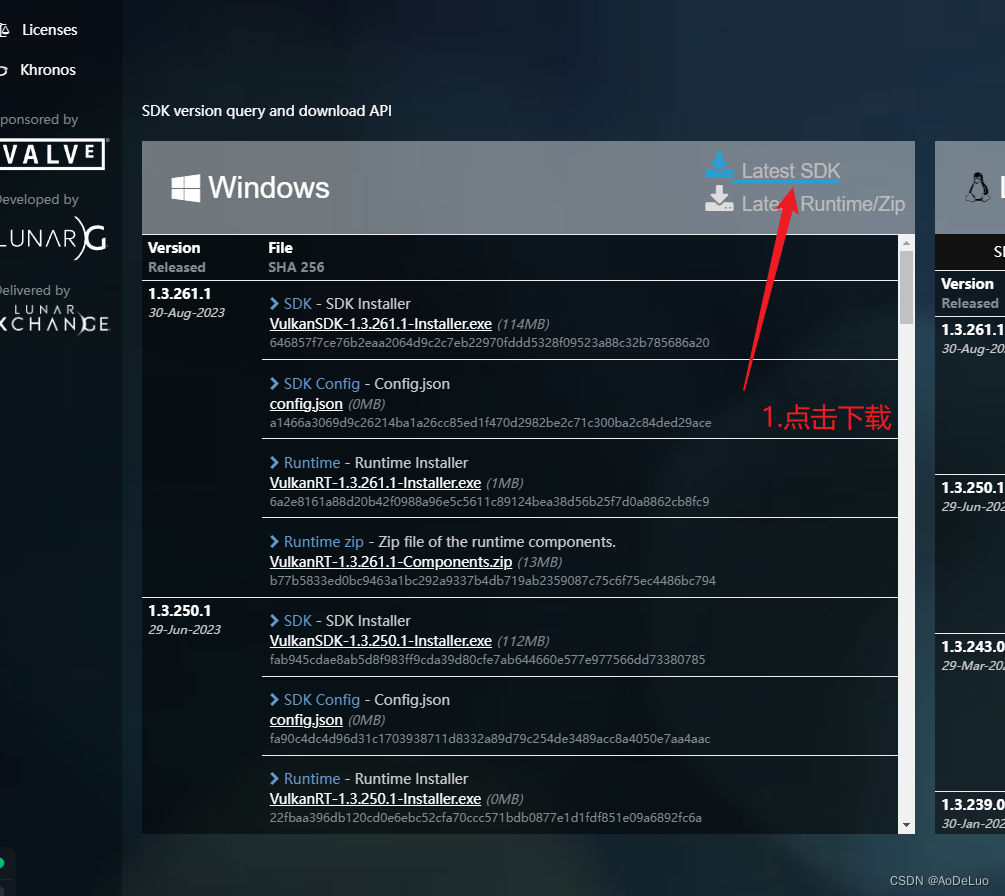Click the Windows panel heading
1005x896 pixels.
click(x=269, y=188)
